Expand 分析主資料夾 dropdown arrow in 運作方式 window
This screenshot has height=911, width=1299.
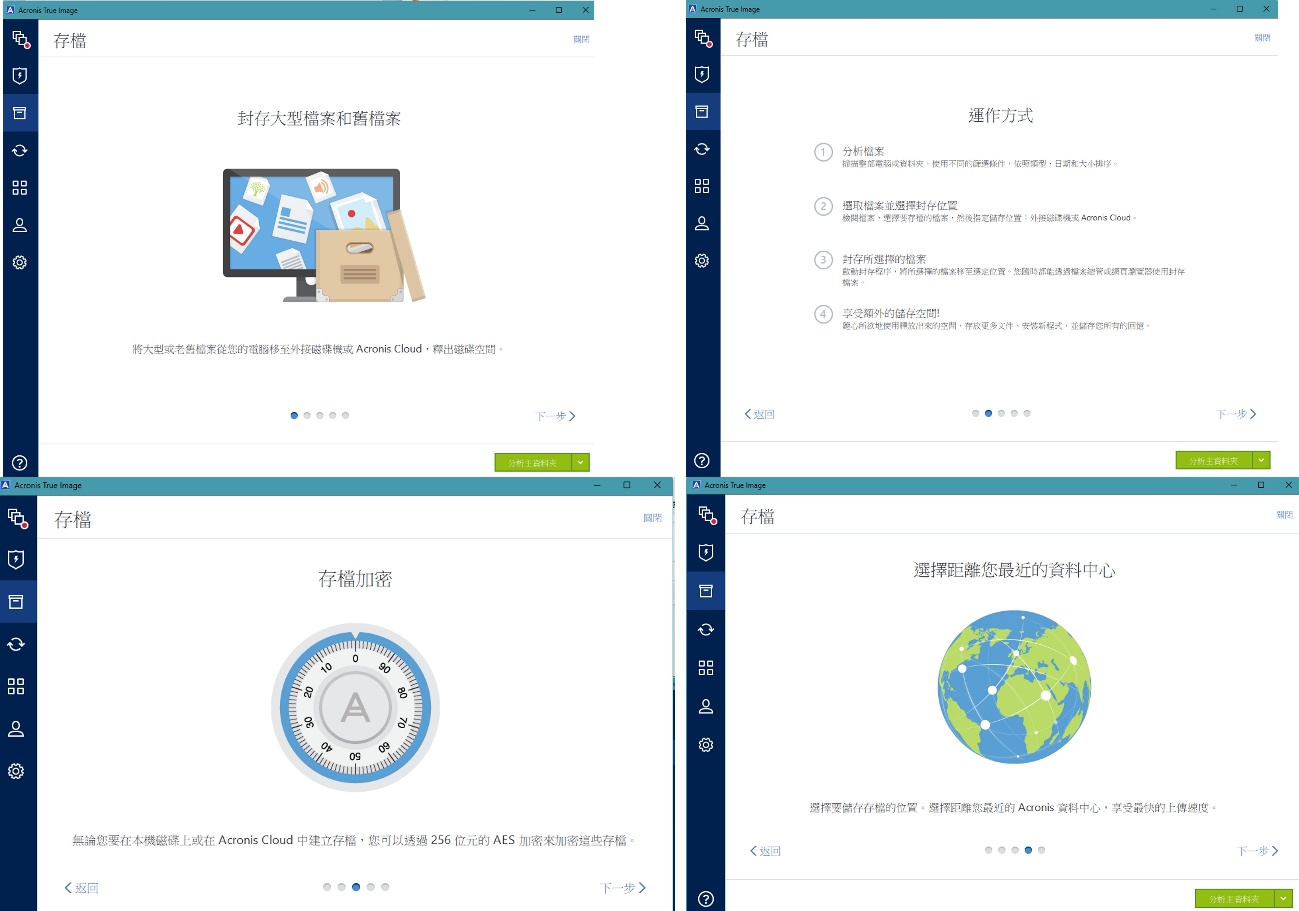[1262, 460]
